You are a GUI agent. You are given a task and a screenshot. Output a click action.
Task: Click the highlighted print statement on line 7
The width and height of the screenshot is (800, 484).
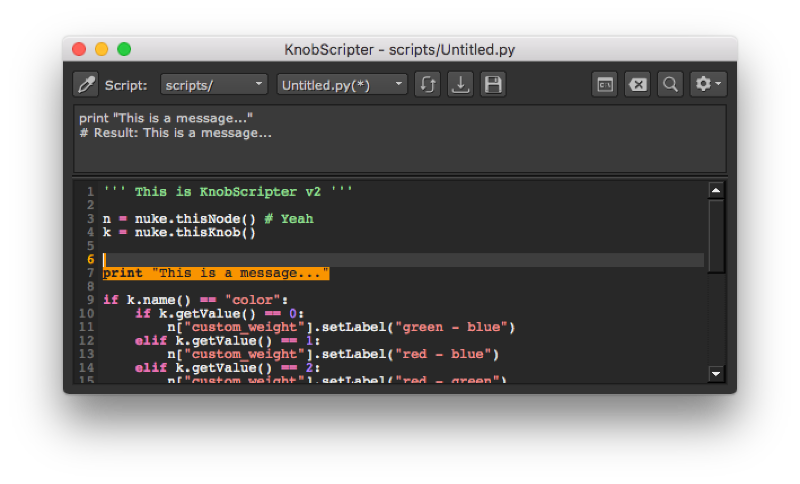216,274
